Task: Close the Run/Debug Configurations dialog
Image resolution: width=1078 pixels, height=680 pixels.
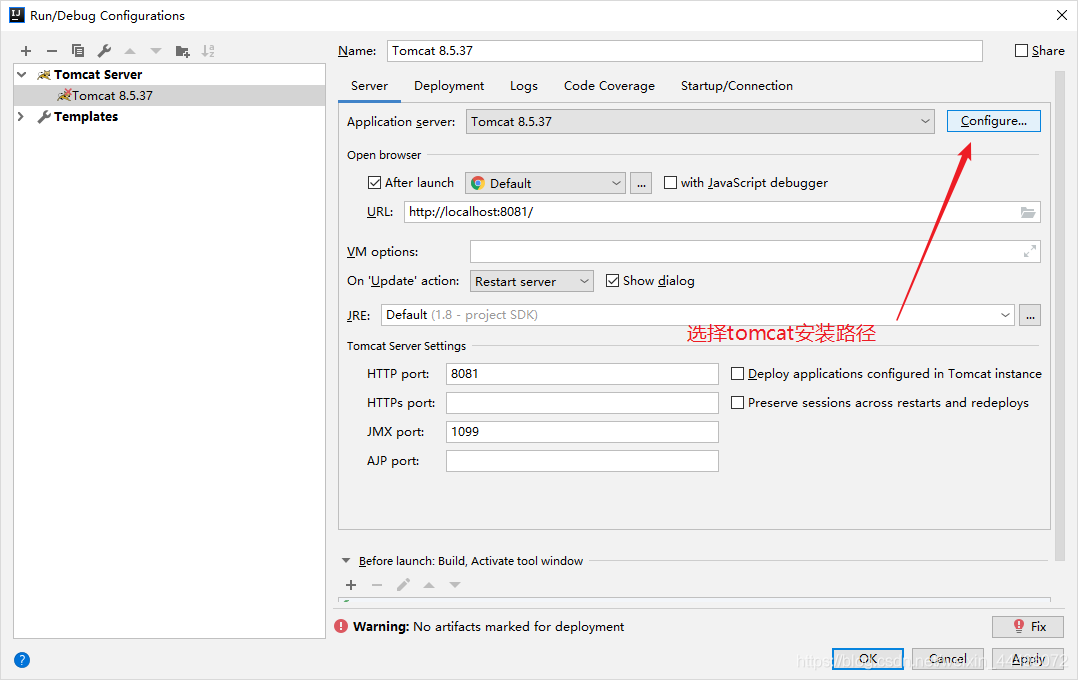Action: (1062, 15)
